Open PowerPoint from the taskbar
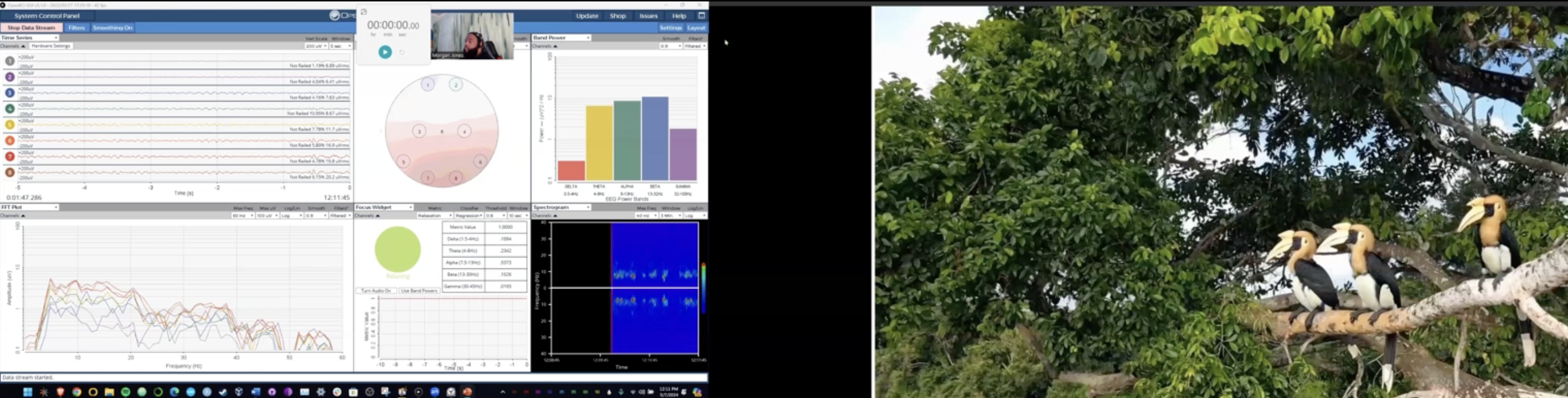This screenshot has height=398, width=1568. coord(467,392)
